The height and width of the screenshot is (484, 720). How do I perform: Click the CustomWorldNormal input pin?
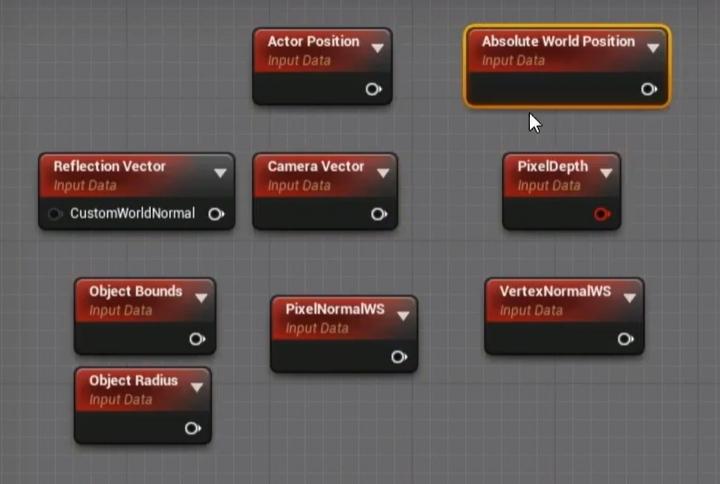click(x=55, y=214)
